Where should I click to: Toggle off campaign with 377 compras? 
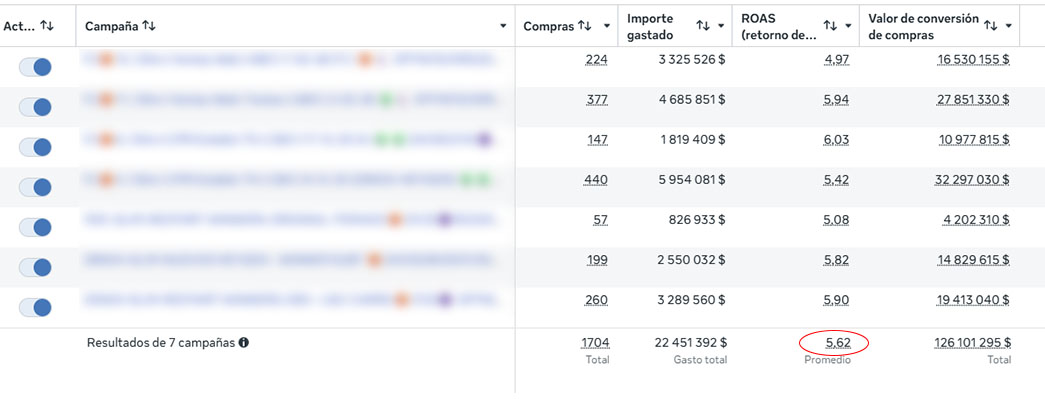pyautogui.click(x=35, y=107)
